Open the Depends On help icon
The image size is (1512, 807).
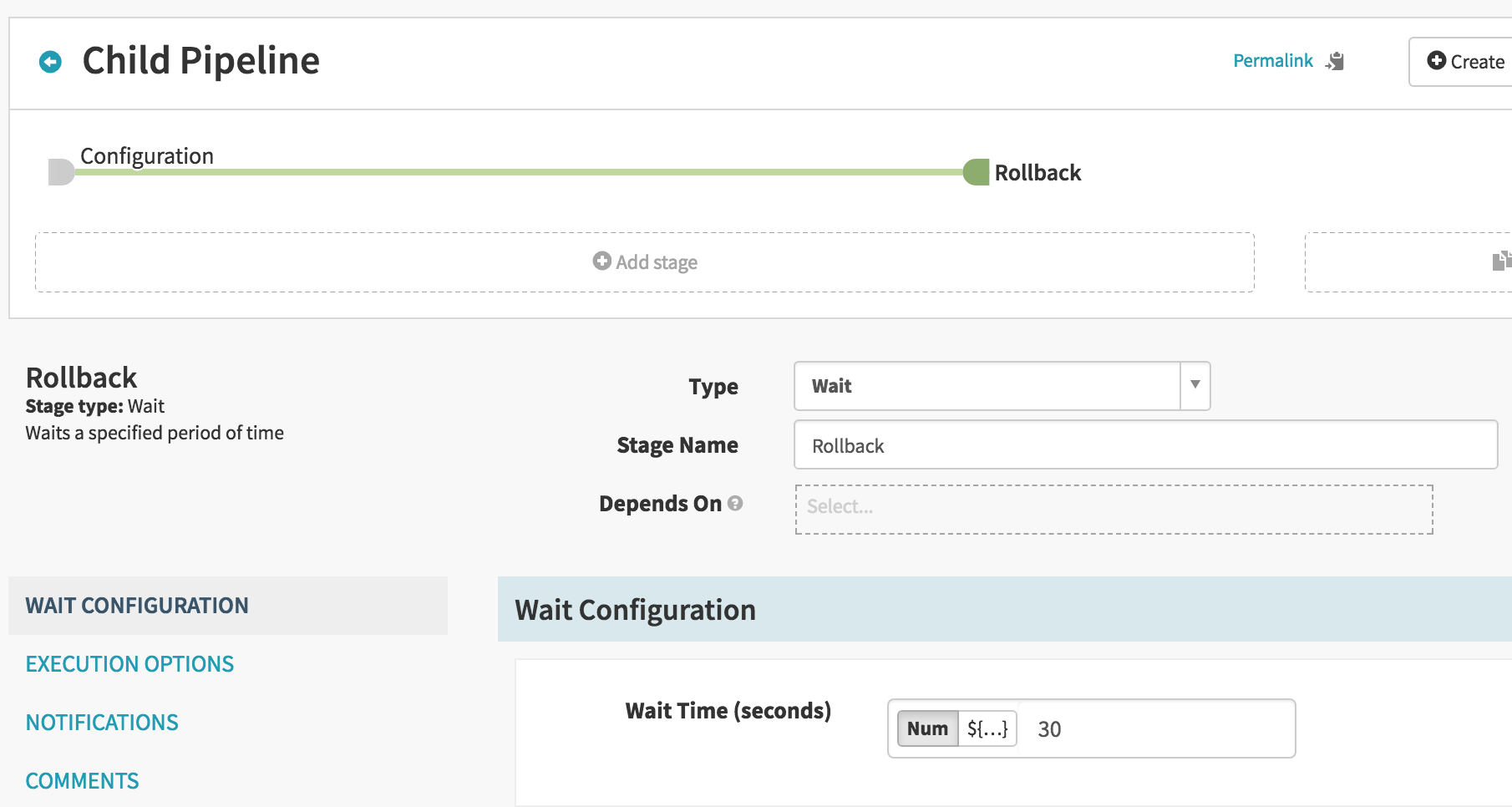pyautogui.click(x=735, y=503)
